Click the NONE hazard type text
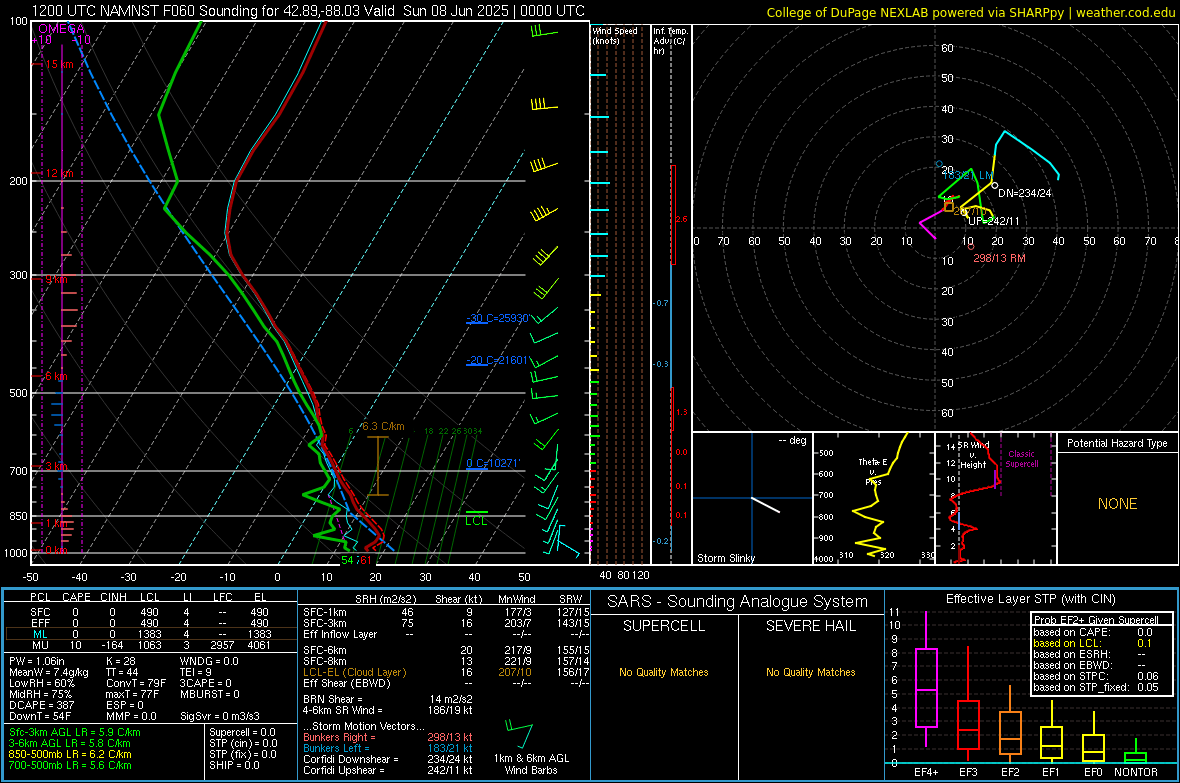The image size is (1180, 783). coord(1117,504)
